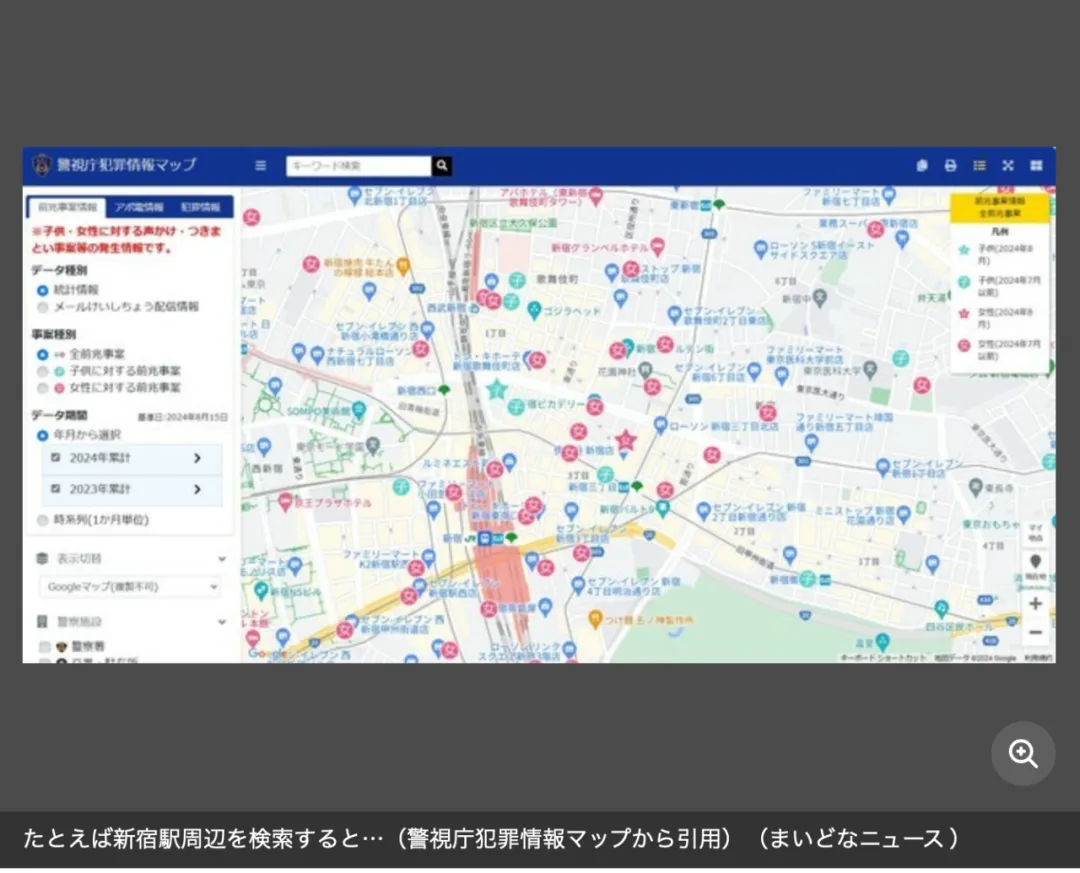Switch to the アポ電情報 tab
Viewport: 1080px width, 873px height.
[138, 207]
